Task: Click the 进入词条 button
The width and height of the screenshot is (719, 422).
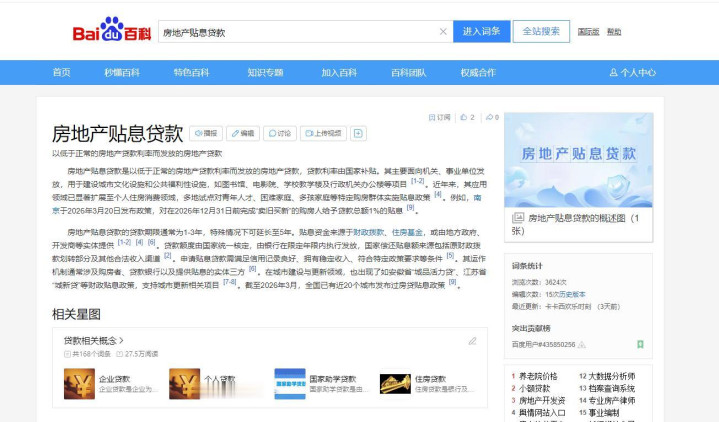Action: (481, 32)
